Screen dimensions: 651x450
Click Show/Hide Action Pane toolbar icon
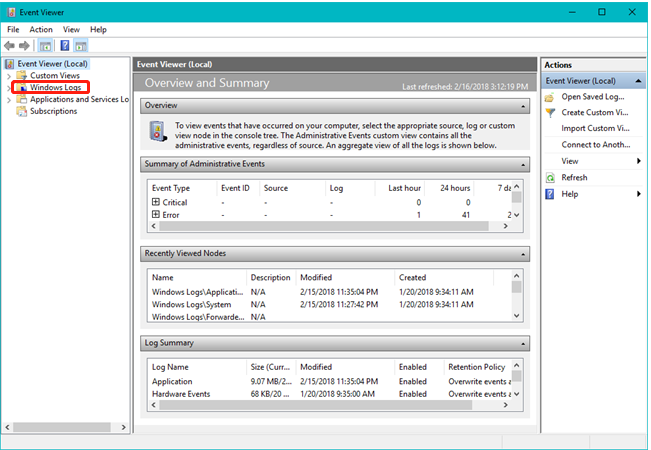[80, 46]
